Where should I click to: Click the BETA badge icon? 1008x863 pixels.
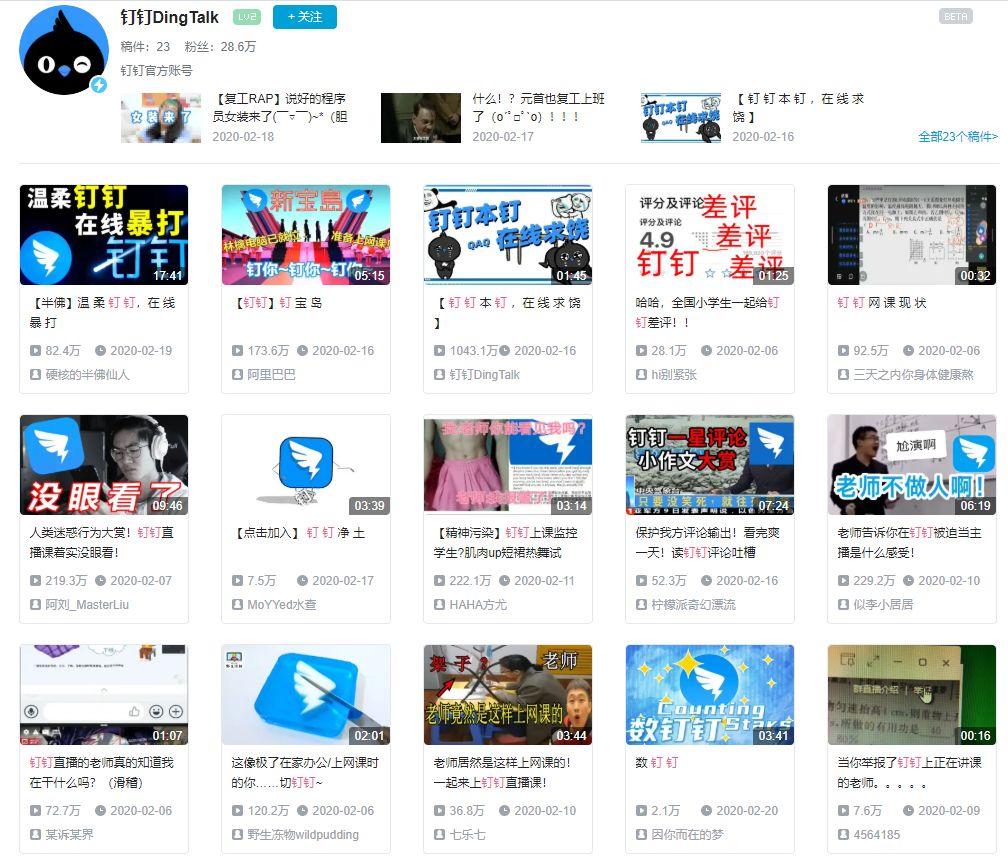955,17
